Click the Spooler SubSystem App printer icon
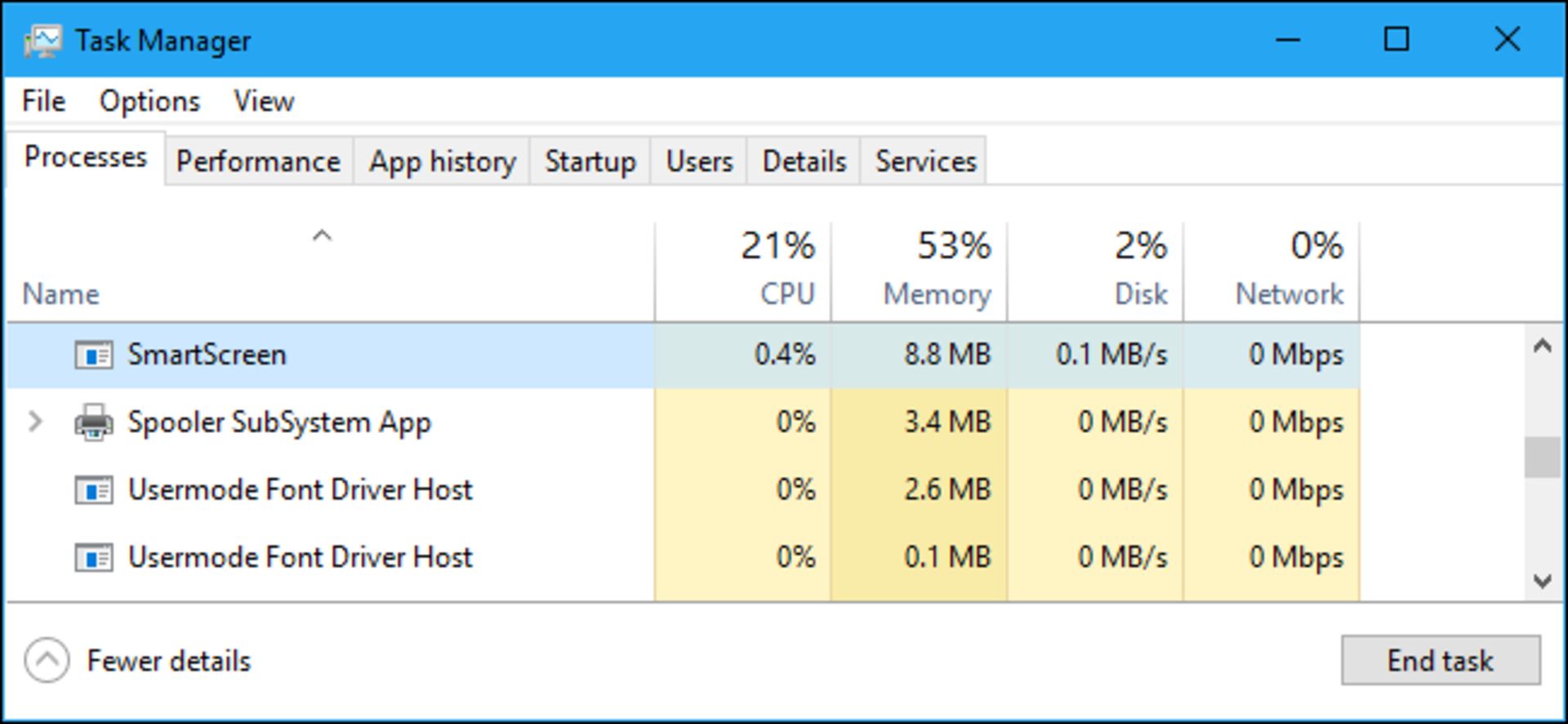Viewport: 1568px width, 724px height. coord(94,422)
